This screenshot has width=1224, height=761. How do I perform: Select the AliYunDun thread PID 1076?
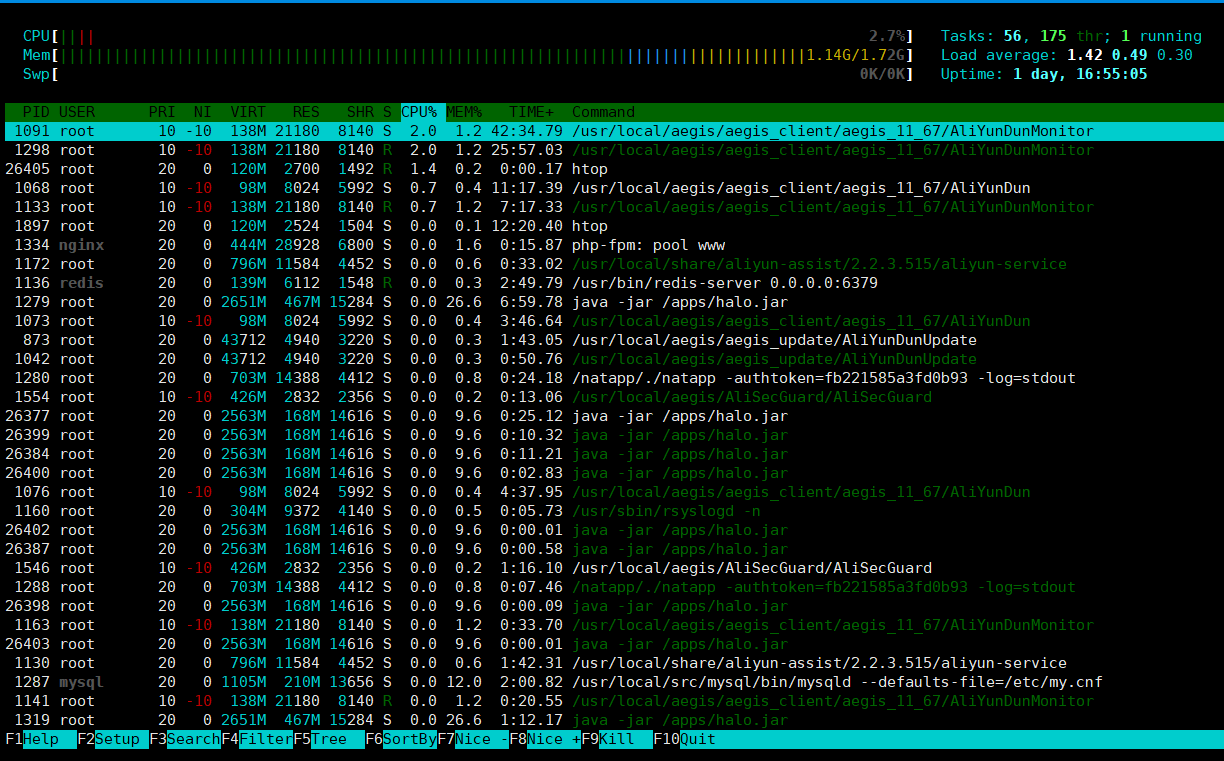(x=612, y=492)
